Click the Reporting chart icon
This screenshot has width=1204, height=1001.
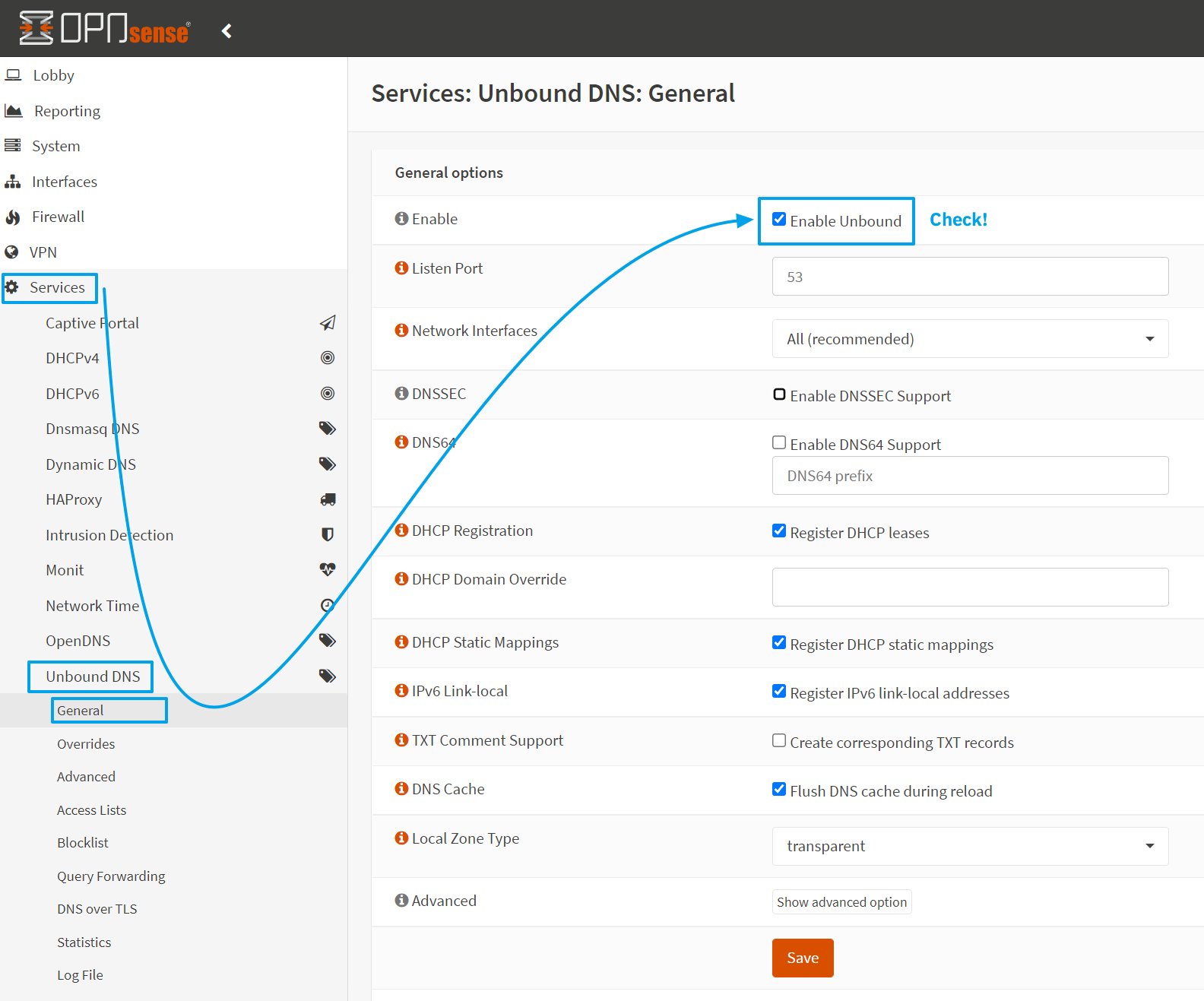point(14,111)
